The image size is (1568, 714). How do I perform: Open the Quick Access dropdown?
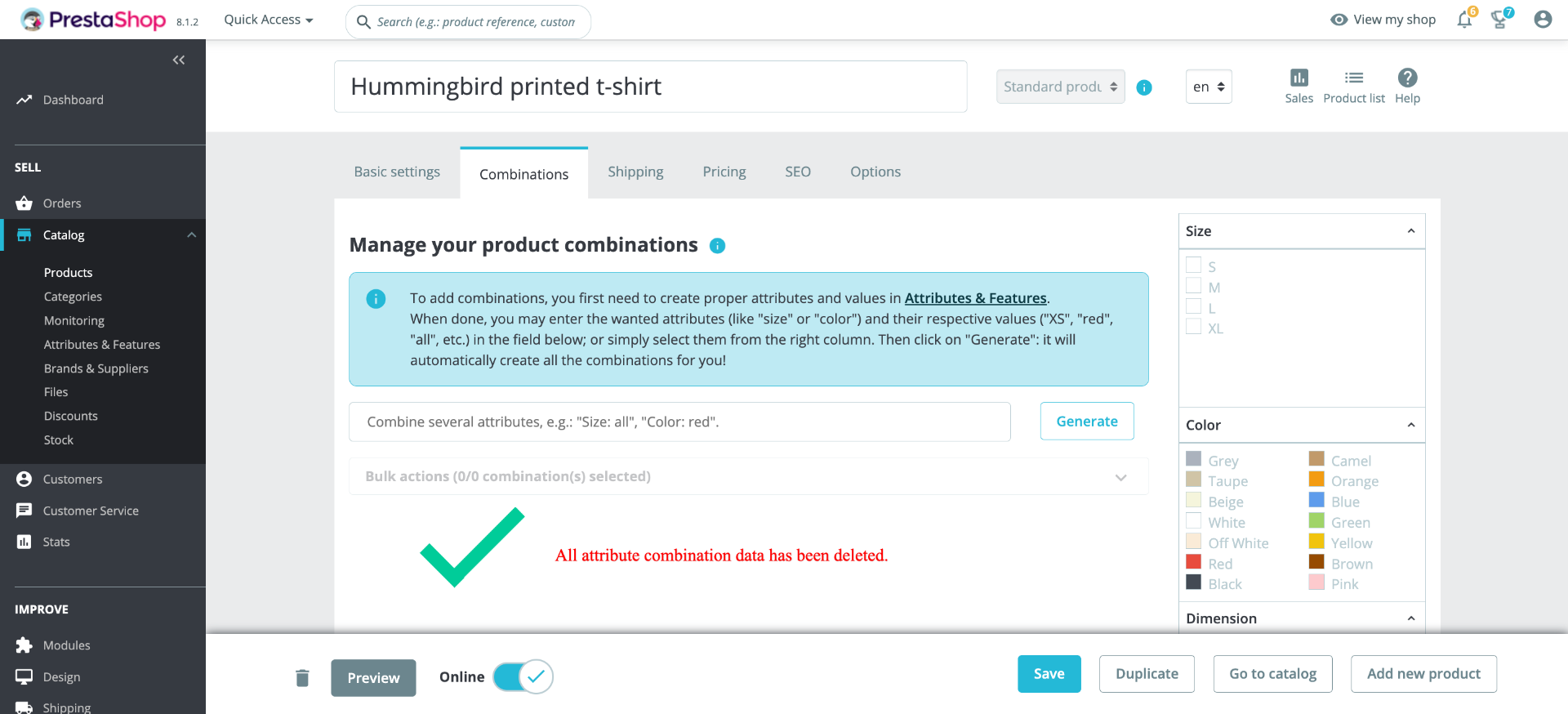point(269,20)
